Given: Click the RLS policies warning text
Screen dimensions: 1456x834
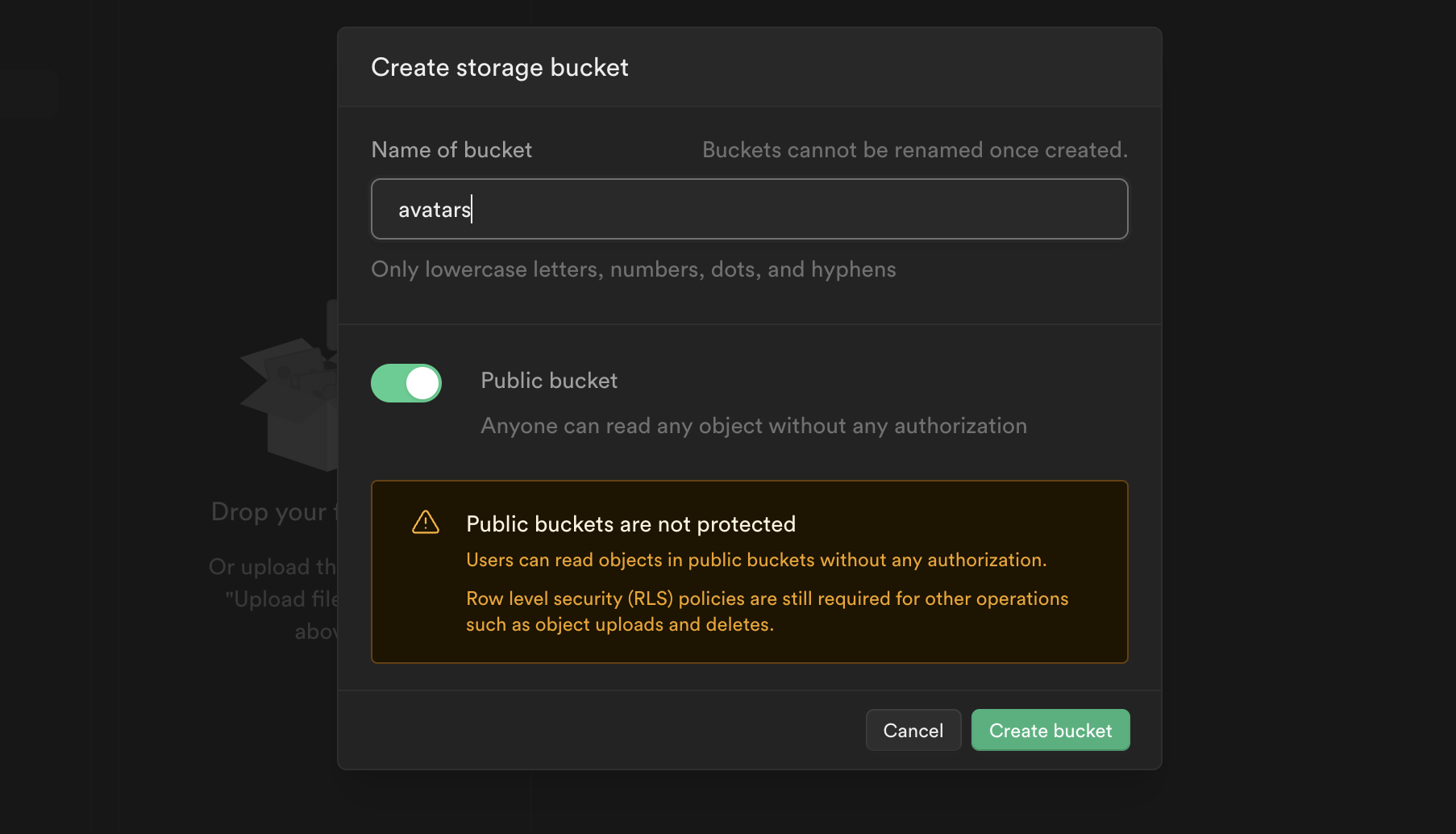Looking at the screenshot, I should tap(766, 611).
